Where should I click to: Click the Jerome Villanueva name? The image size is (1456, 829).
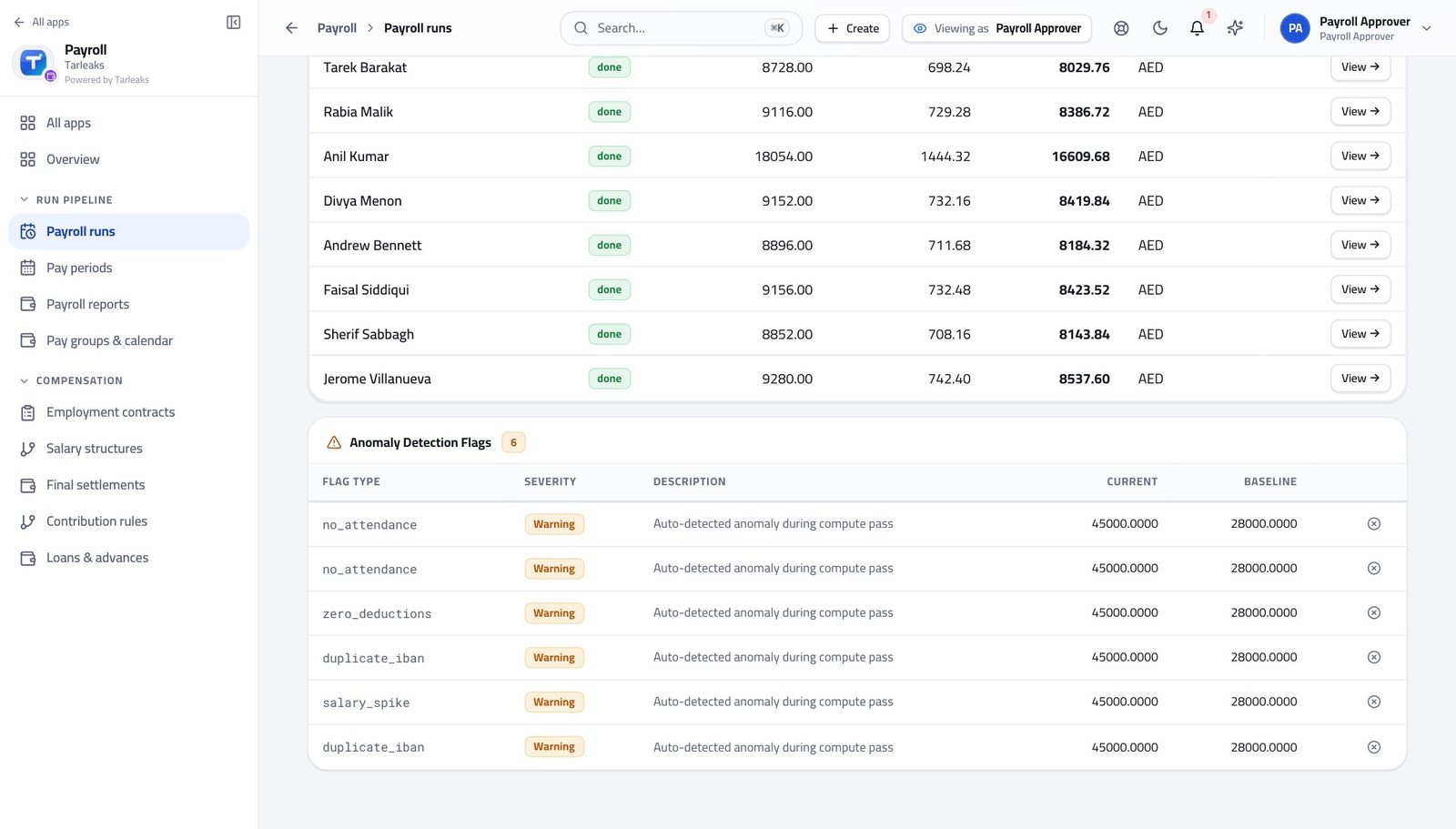point(377,379)
